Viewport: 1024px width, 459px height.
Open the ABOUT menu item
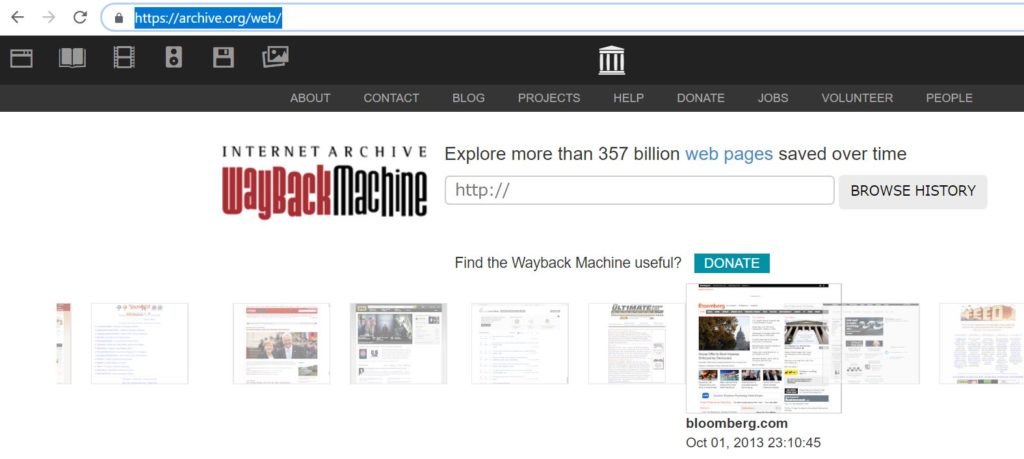click(x=310, y=98)
